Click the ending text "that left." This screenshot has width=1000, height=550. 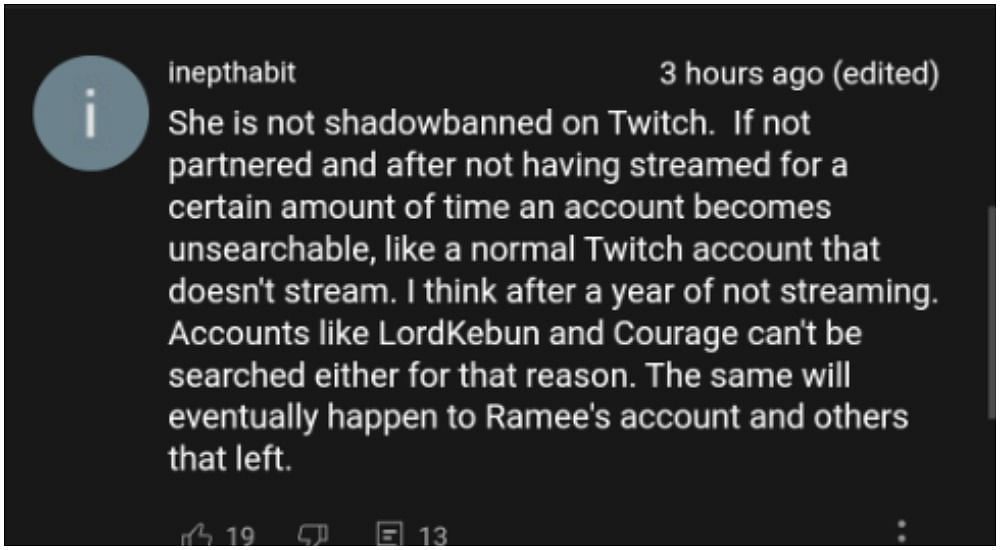pos(230,458)
